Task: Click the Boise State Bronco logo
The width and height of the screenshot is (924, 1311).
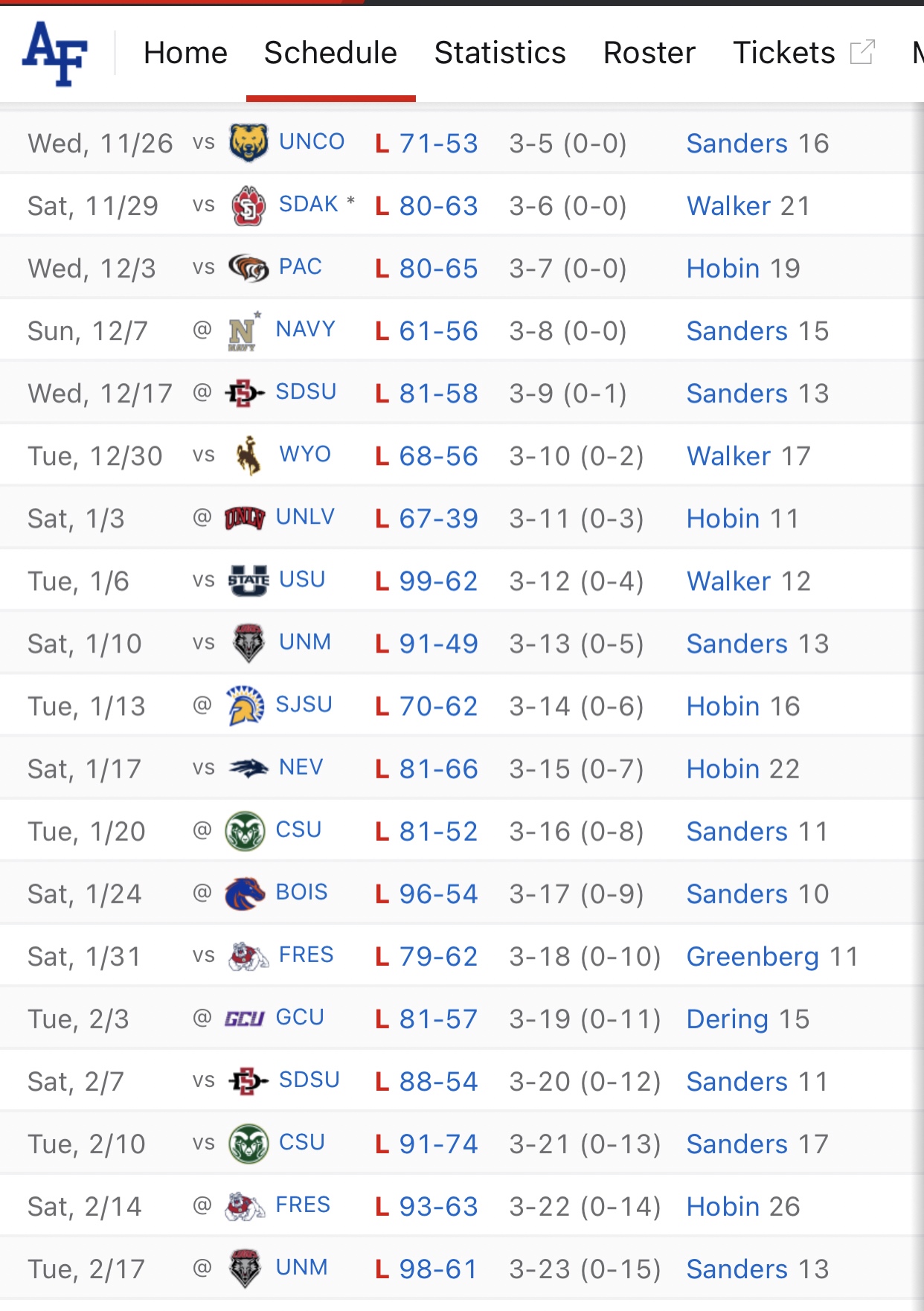Action: tap(245, 893)
